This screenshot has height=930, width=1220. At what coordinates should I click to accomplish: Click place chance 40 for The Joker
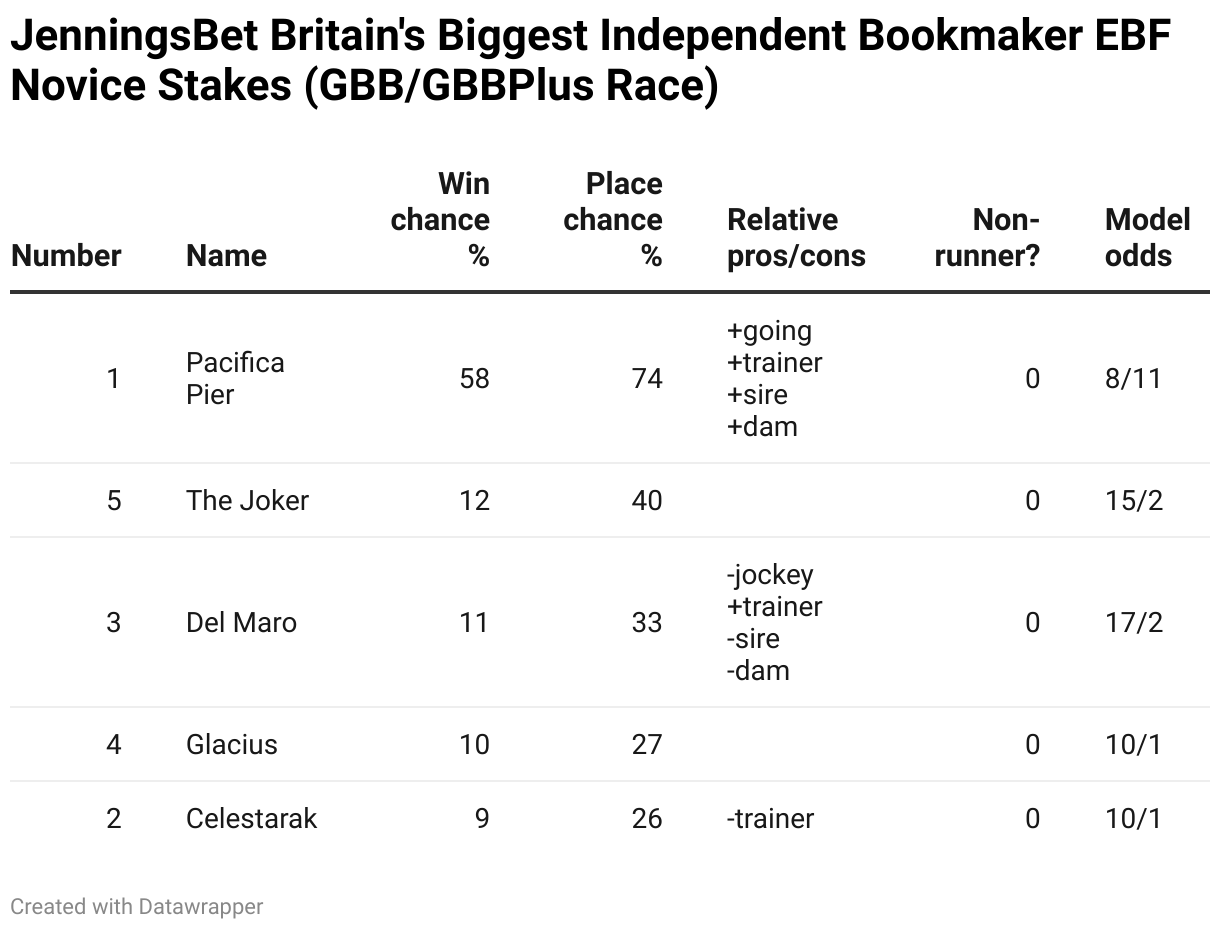click(646, 500)
